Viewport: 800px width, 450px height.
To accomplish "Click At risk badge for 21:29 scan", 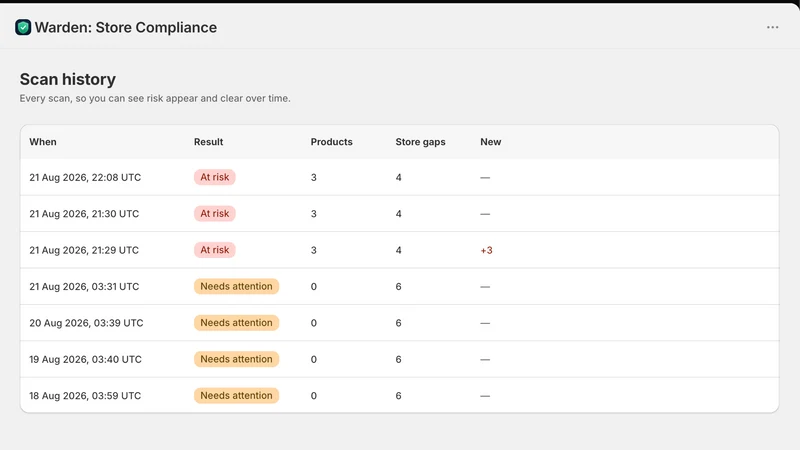I will click(214, 250).
